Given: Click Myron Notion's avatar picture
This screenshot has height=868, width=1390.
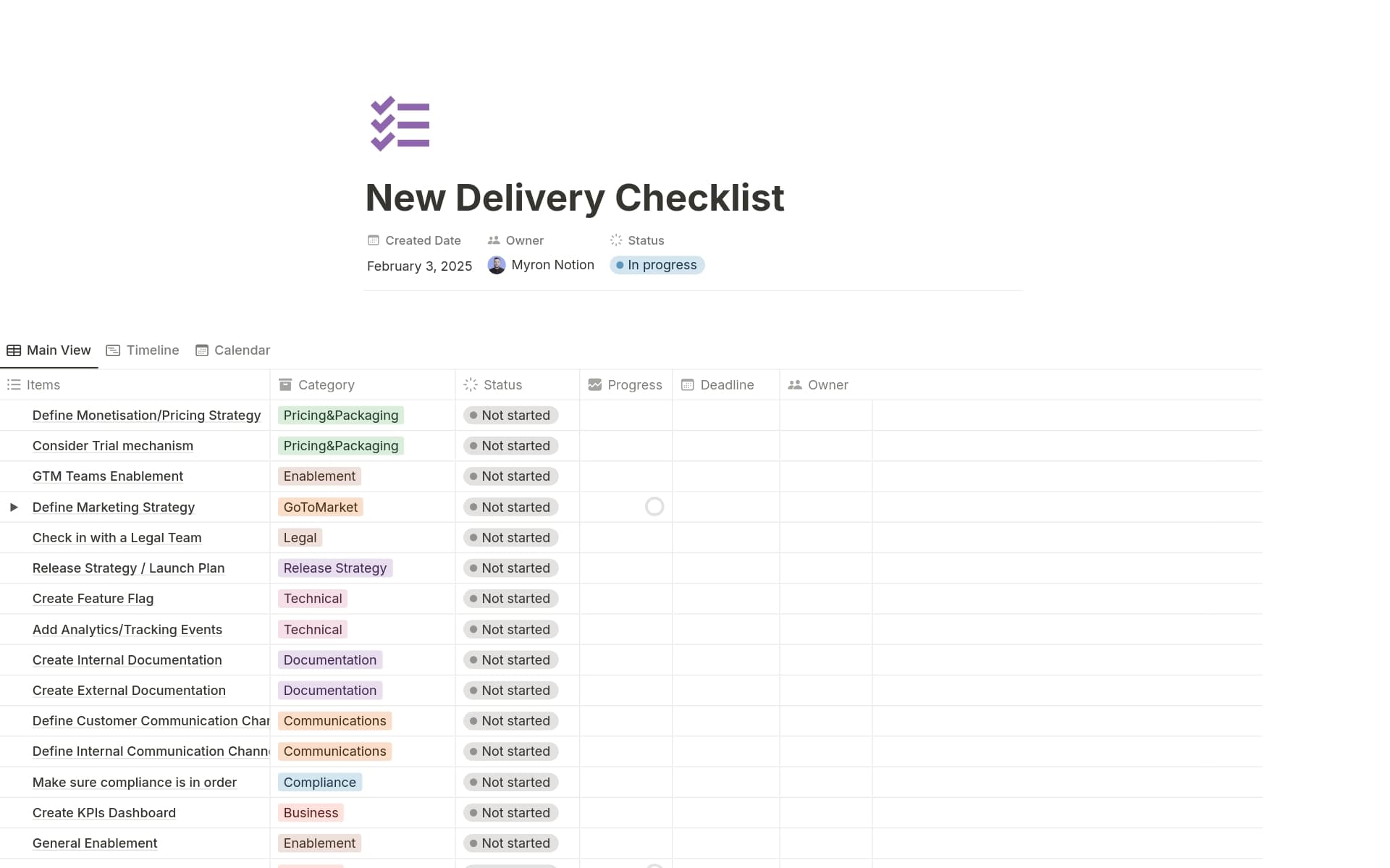Looking at the screenshot, I should tap(496, 265).
